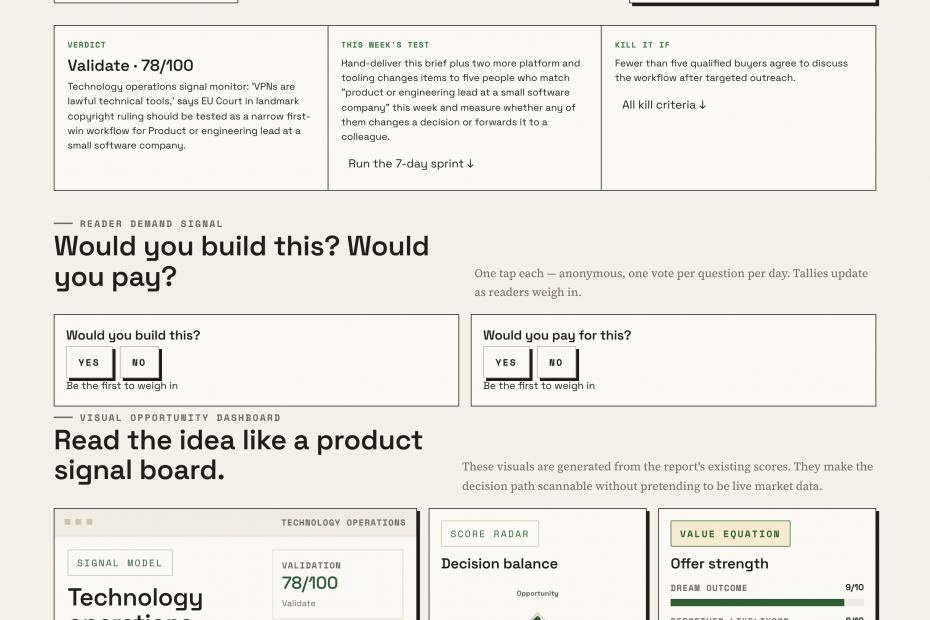Click the 'Offer strength' card title

click(719, 564)
